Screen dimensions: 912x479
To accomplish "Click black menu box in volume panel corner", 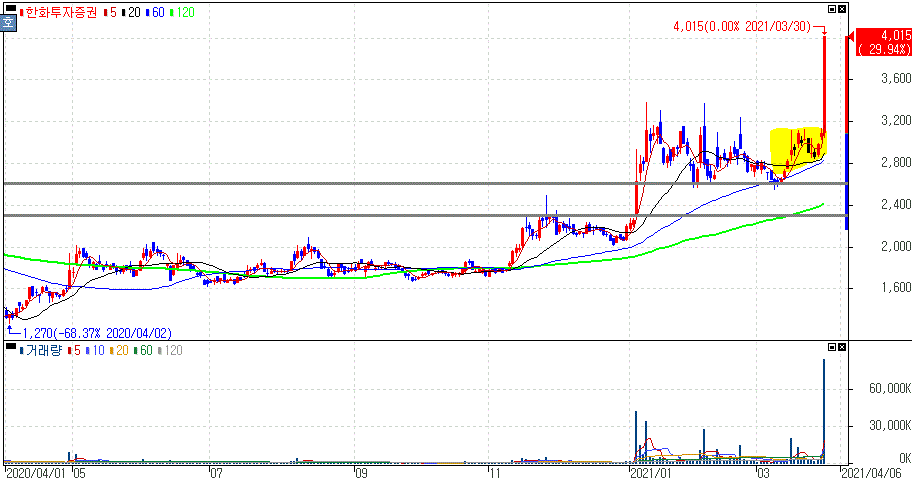I will coord(10,346).
